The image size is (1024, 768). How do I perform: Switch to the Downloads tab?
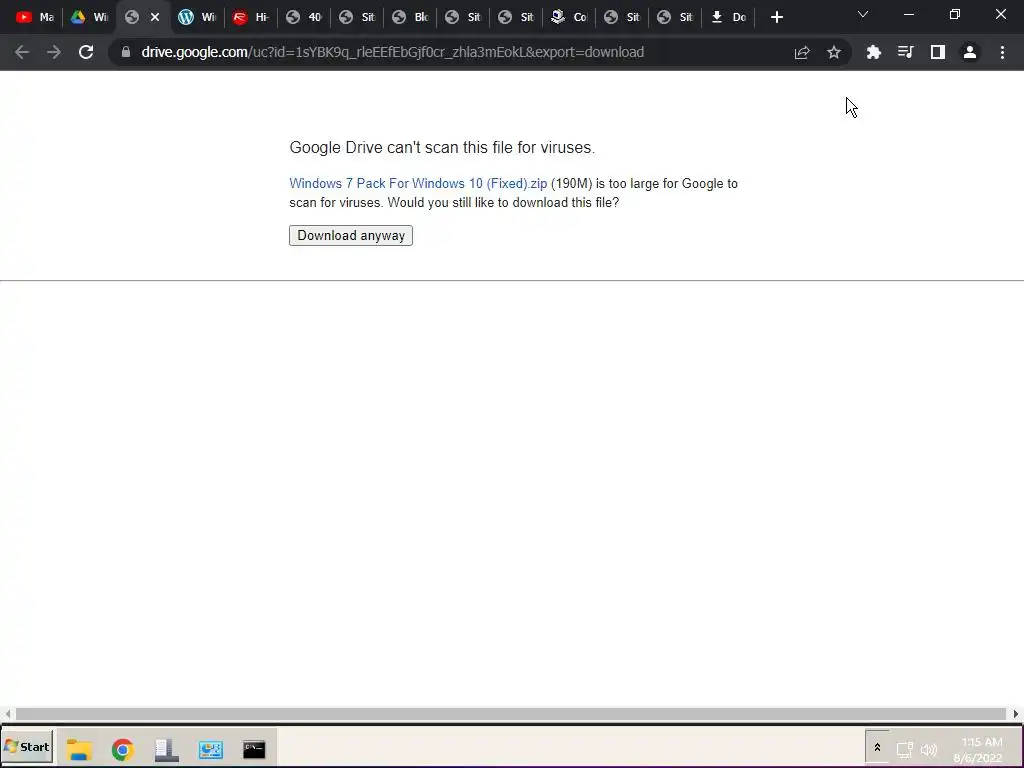728,18
